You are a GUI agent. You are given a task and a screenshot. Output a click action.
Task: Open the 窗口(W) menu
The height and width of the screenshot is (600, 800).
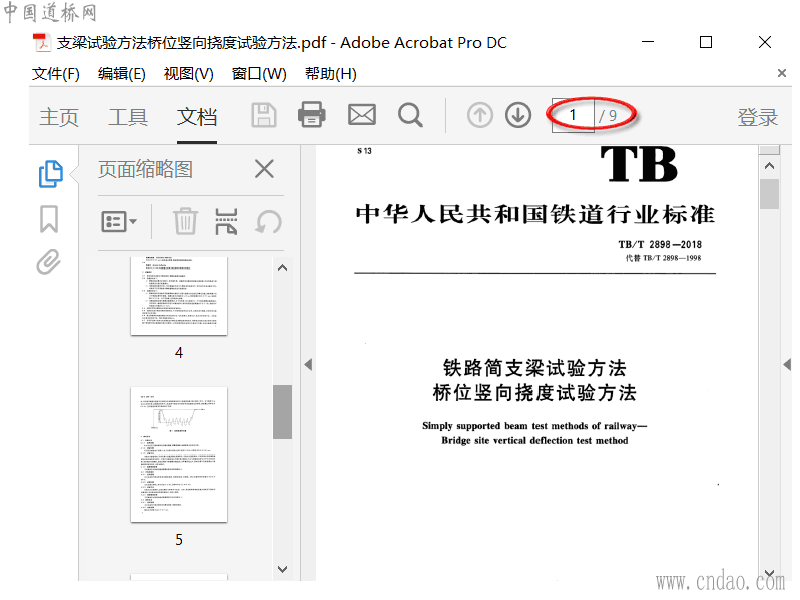pyautogui.click(x=259, y=74)
